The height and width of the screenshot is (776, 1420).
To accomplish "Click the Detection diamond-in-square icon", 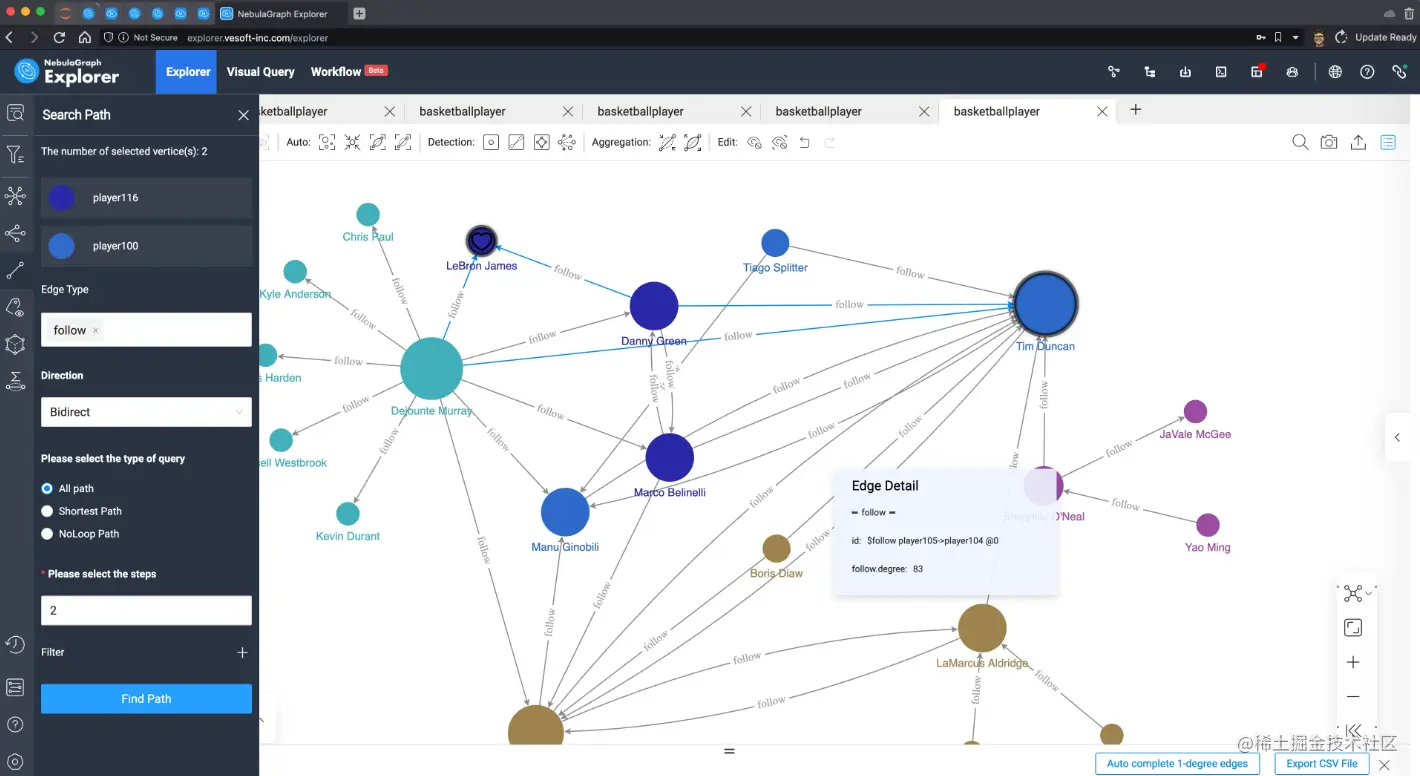I will (541, 143).
